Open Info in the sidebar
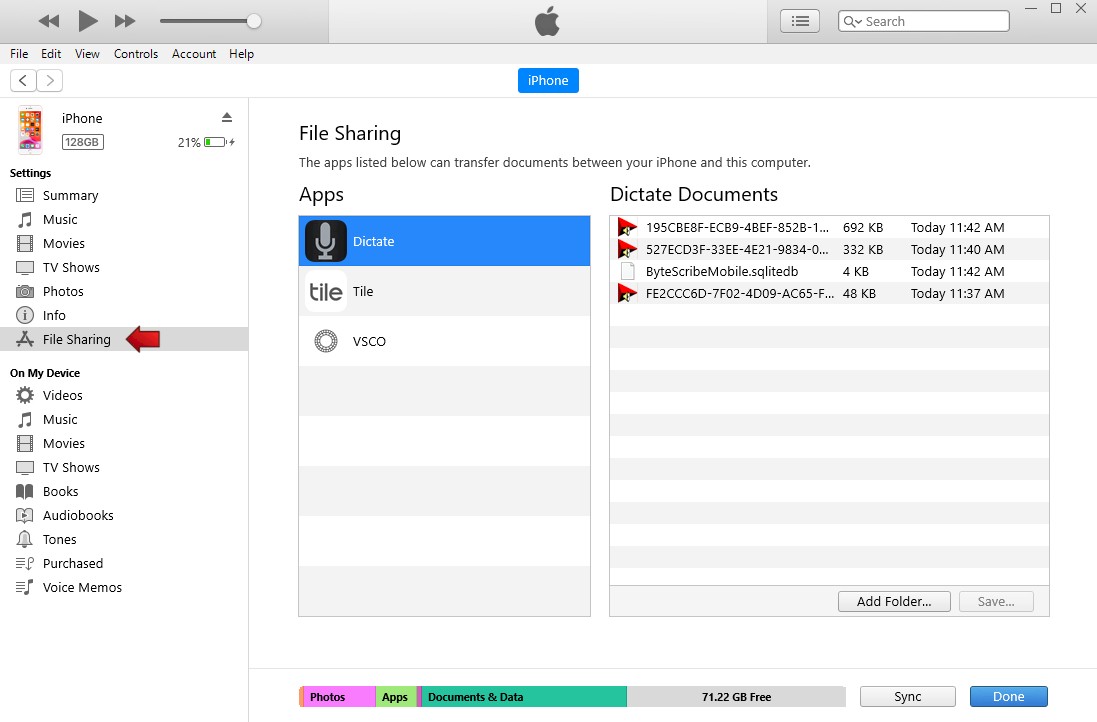Viewport: 1097px width, 722px height. coord(125,315)
